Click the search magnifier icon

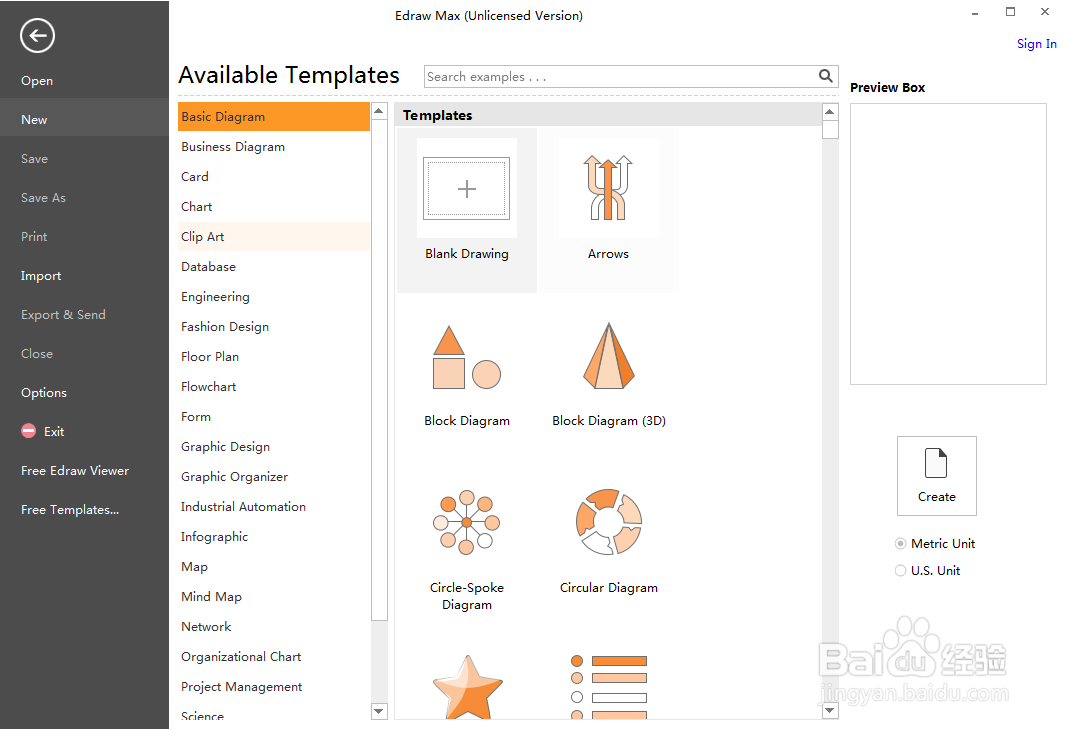click(x=825, y=76)
